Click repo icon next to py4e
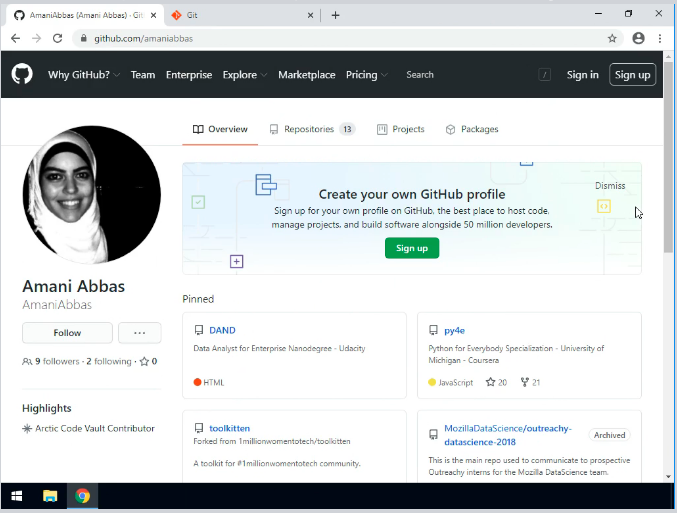Screen dimensions: 677x513 coord(433,330)
